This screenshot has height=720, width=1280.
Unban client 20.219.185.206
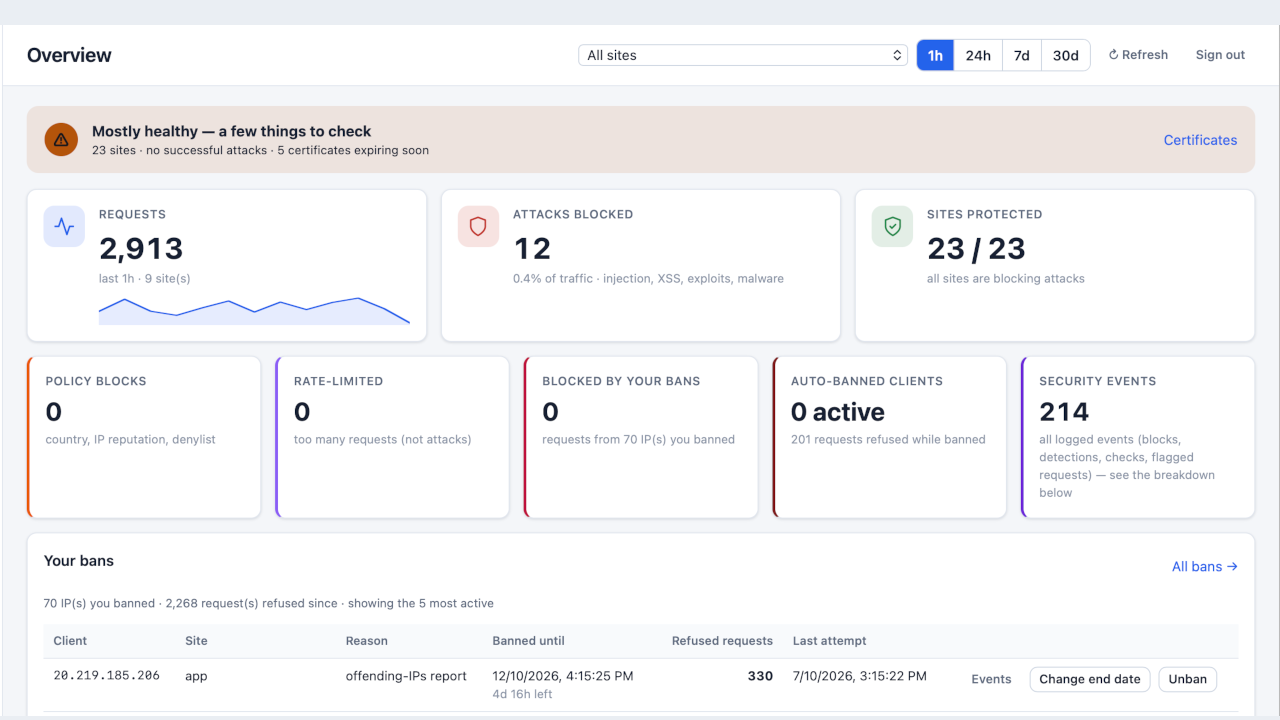point(1188,679)
